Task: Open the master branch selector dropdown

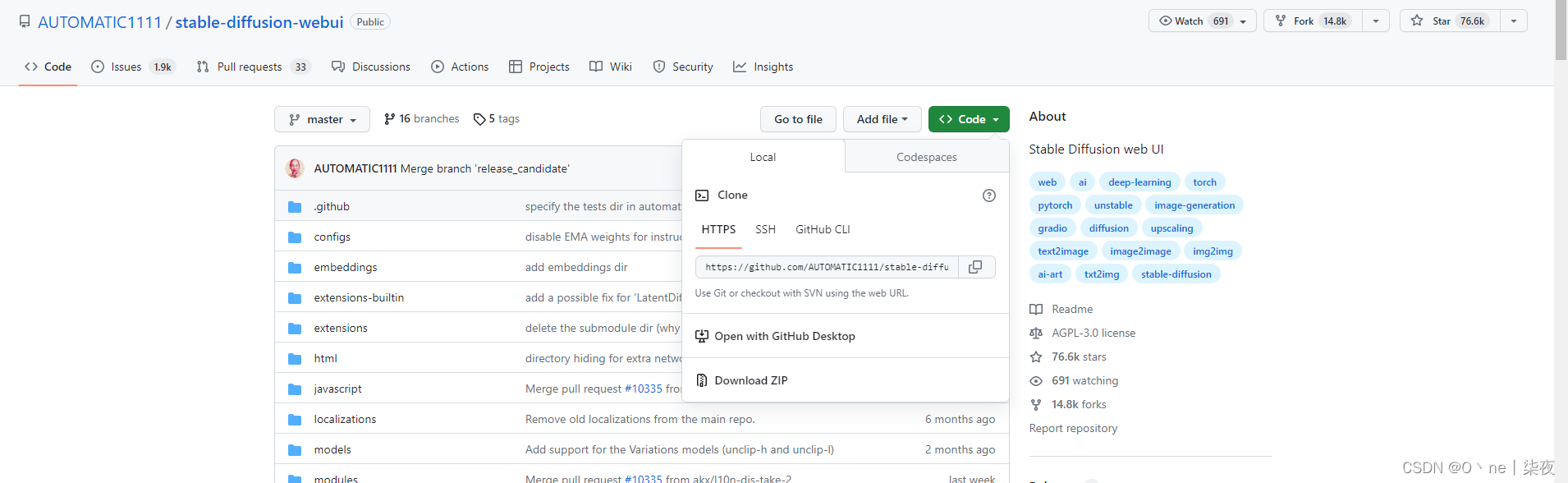Action: pyautogui.click(x=322, y=119)
